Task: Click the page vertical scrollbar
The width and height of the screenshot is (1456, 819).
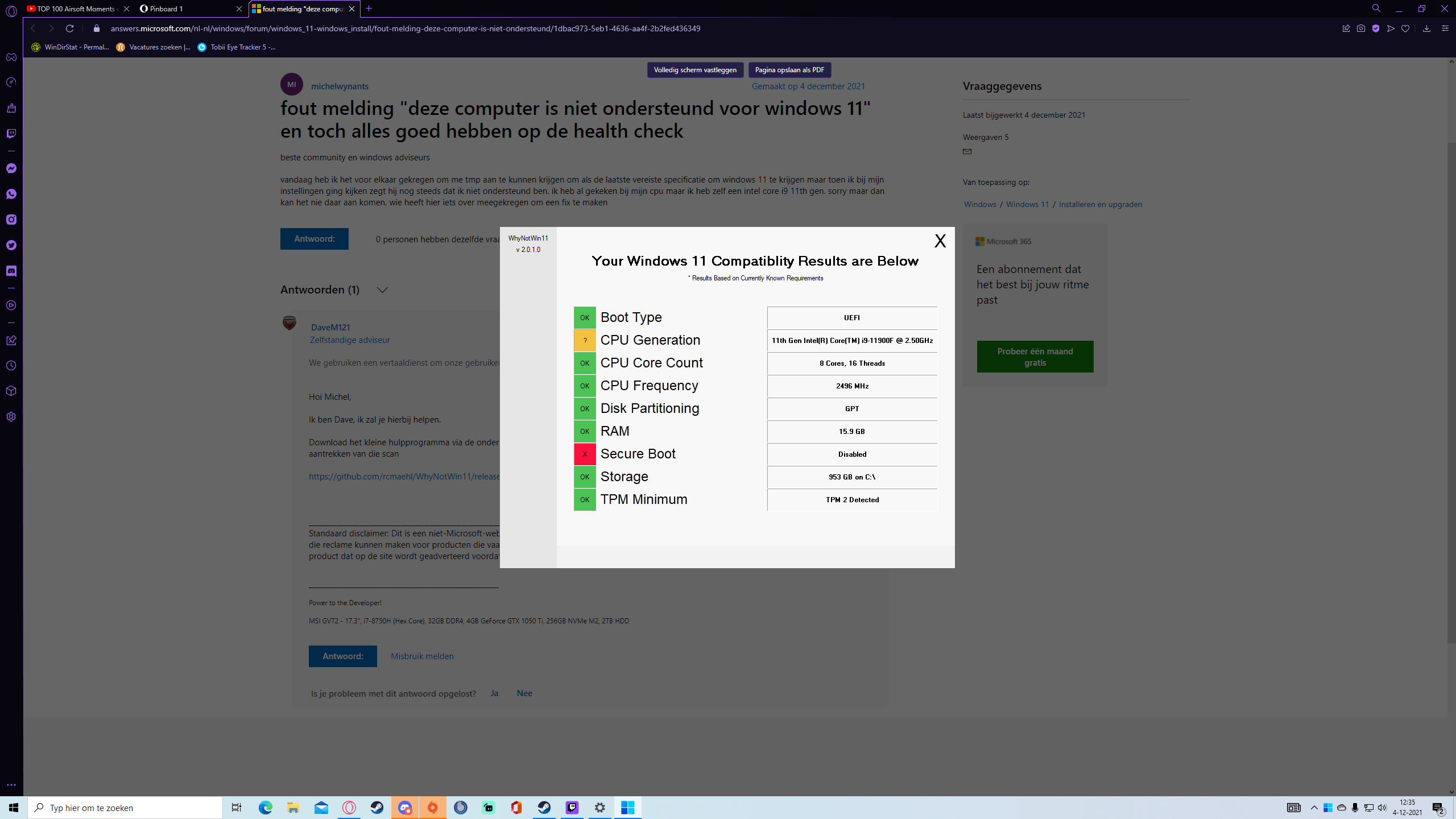Action: [x=1451, y=392]
